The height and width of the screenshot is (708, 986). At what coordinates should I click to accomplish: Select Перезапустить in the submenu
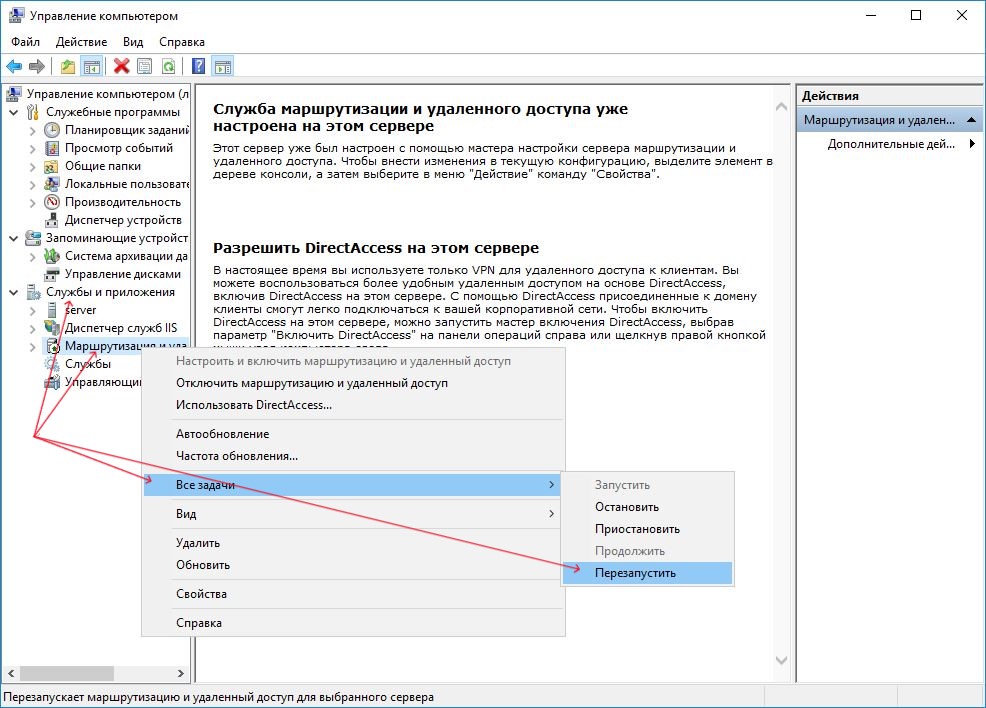pos(635,573)
